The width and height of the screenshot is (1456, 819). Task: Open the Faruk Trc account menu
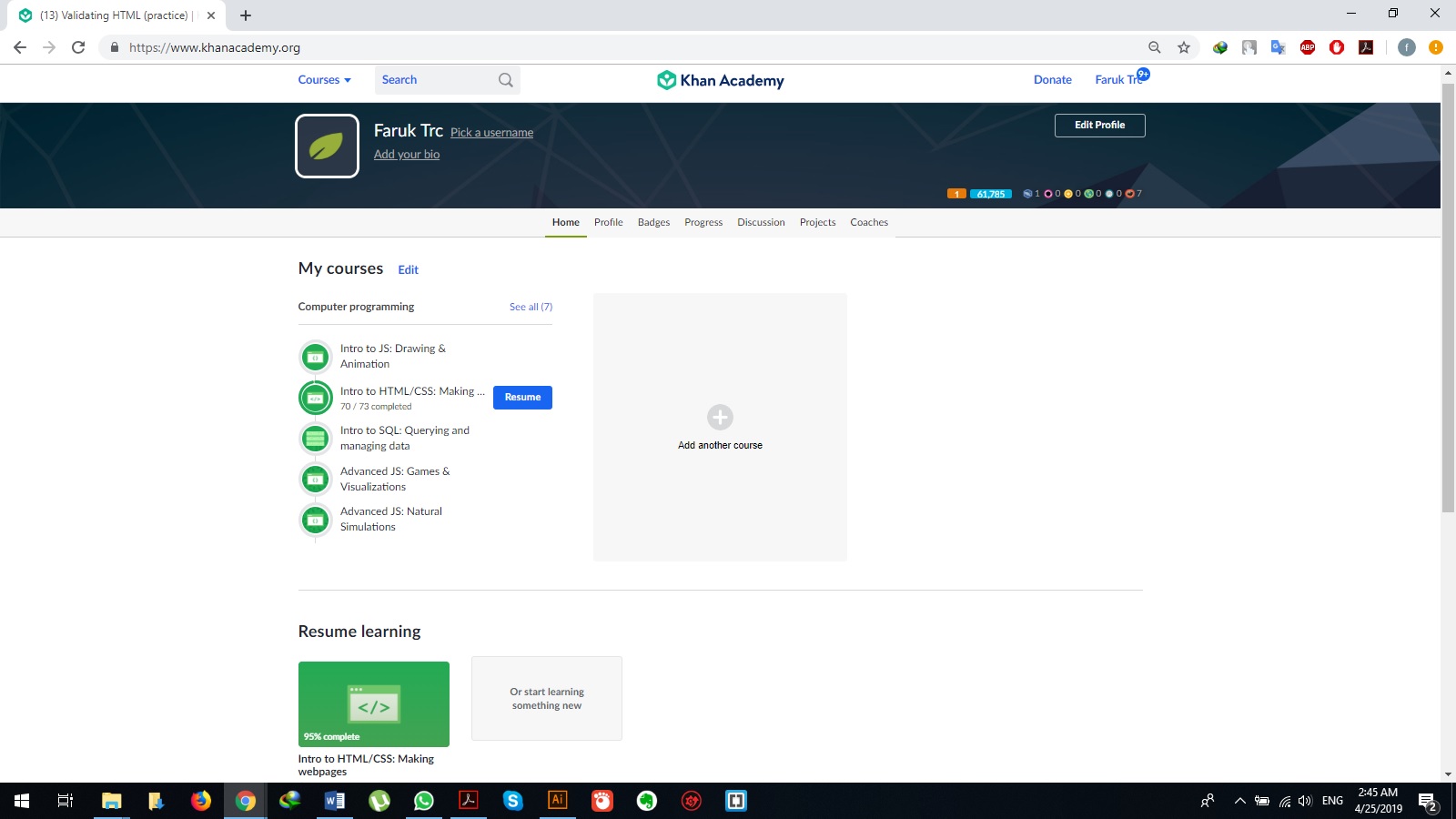[1117, 80]
